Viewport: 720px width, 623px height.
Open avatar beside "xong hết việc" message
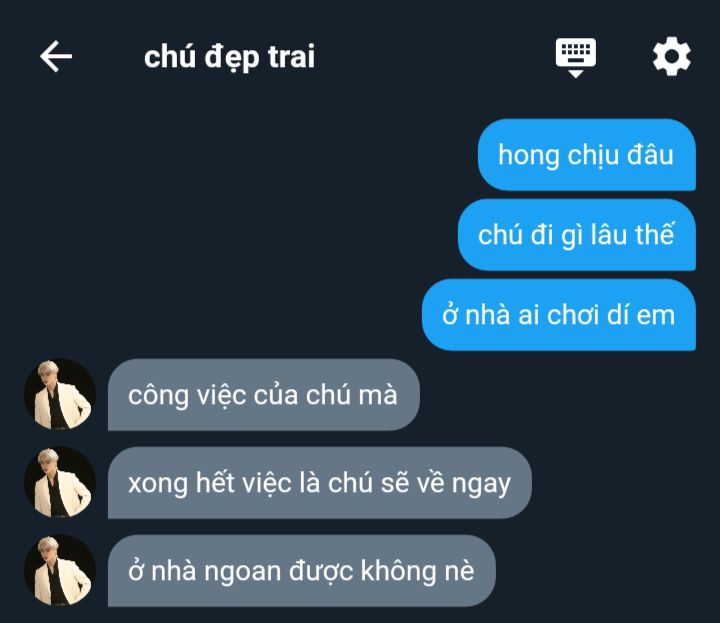[60, 483]
